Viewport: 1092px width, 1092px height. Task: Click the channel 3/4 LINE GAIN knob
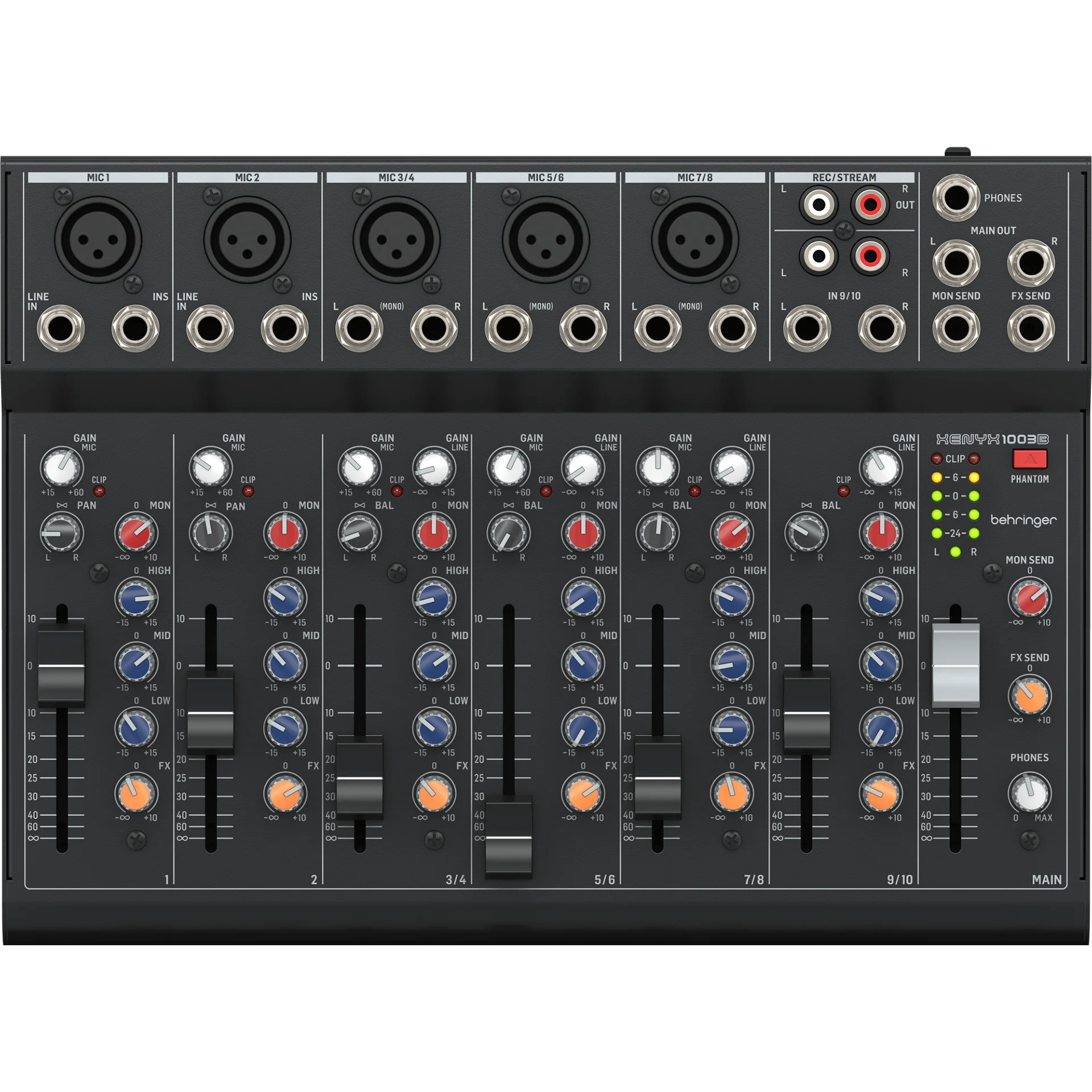click(x=434, y=468)
